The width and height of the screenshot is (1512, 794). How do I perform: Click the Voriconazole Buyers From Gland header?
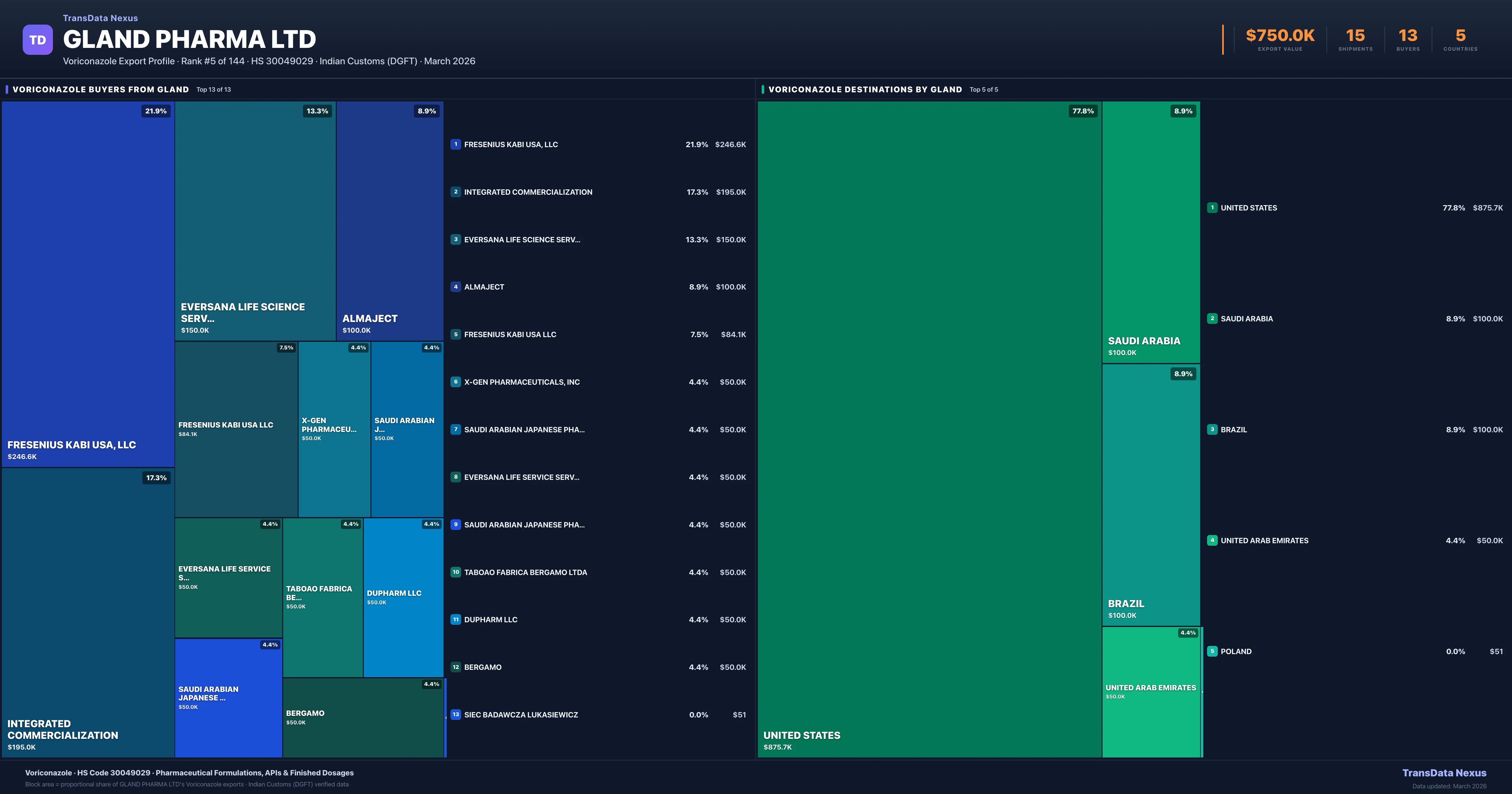pos(100,90)
